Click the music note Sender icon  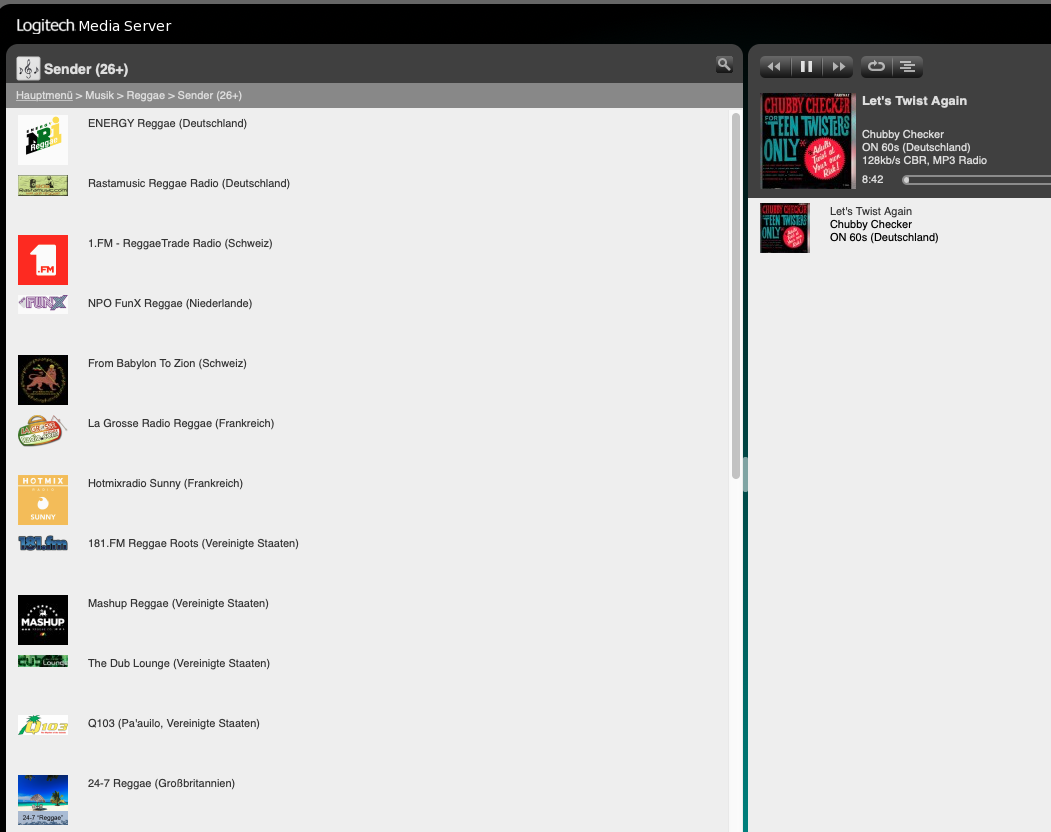coord(28,68)
